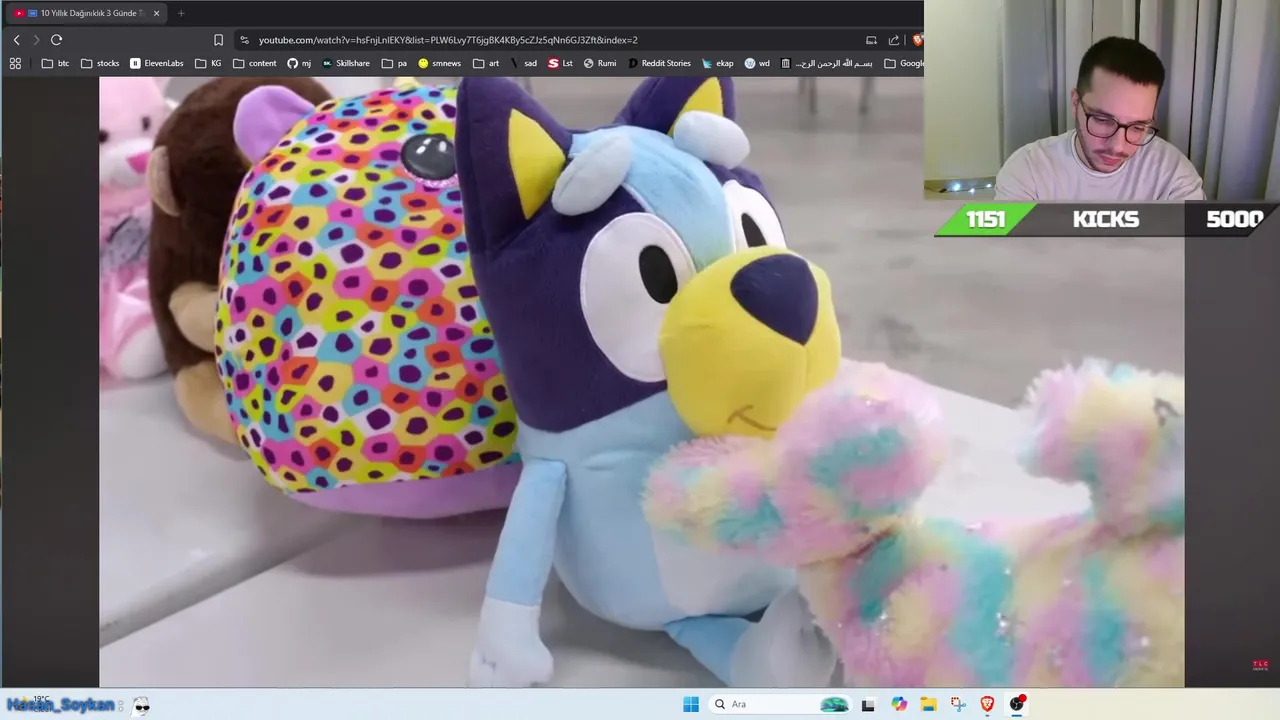Open the Brave Shields lion icon

(x=917, y=40)
